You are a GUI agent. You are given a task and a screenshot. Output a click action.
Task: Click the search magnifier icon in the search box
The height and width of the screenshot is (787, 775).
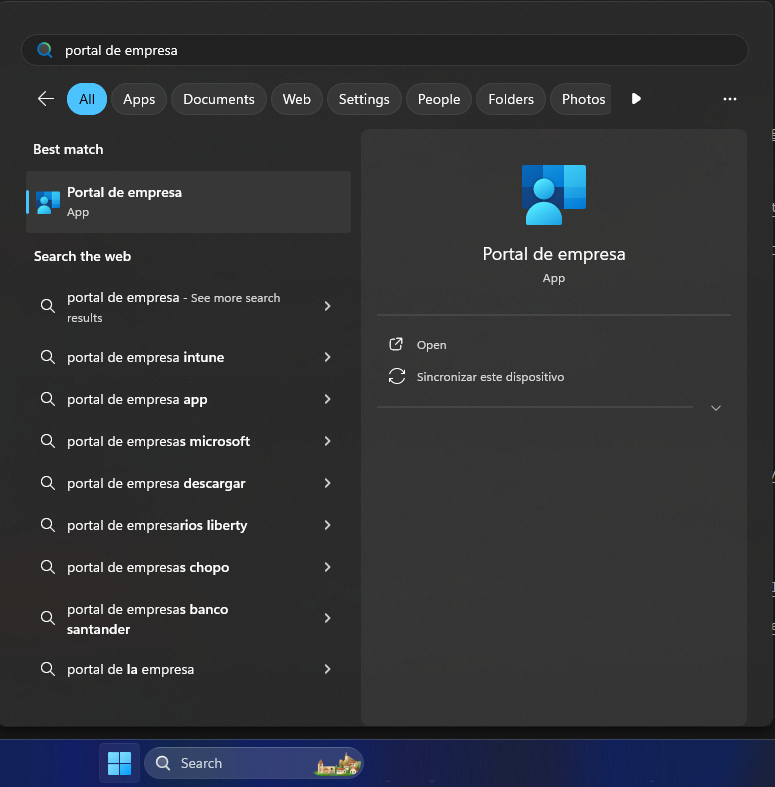[x=44, y=50]
